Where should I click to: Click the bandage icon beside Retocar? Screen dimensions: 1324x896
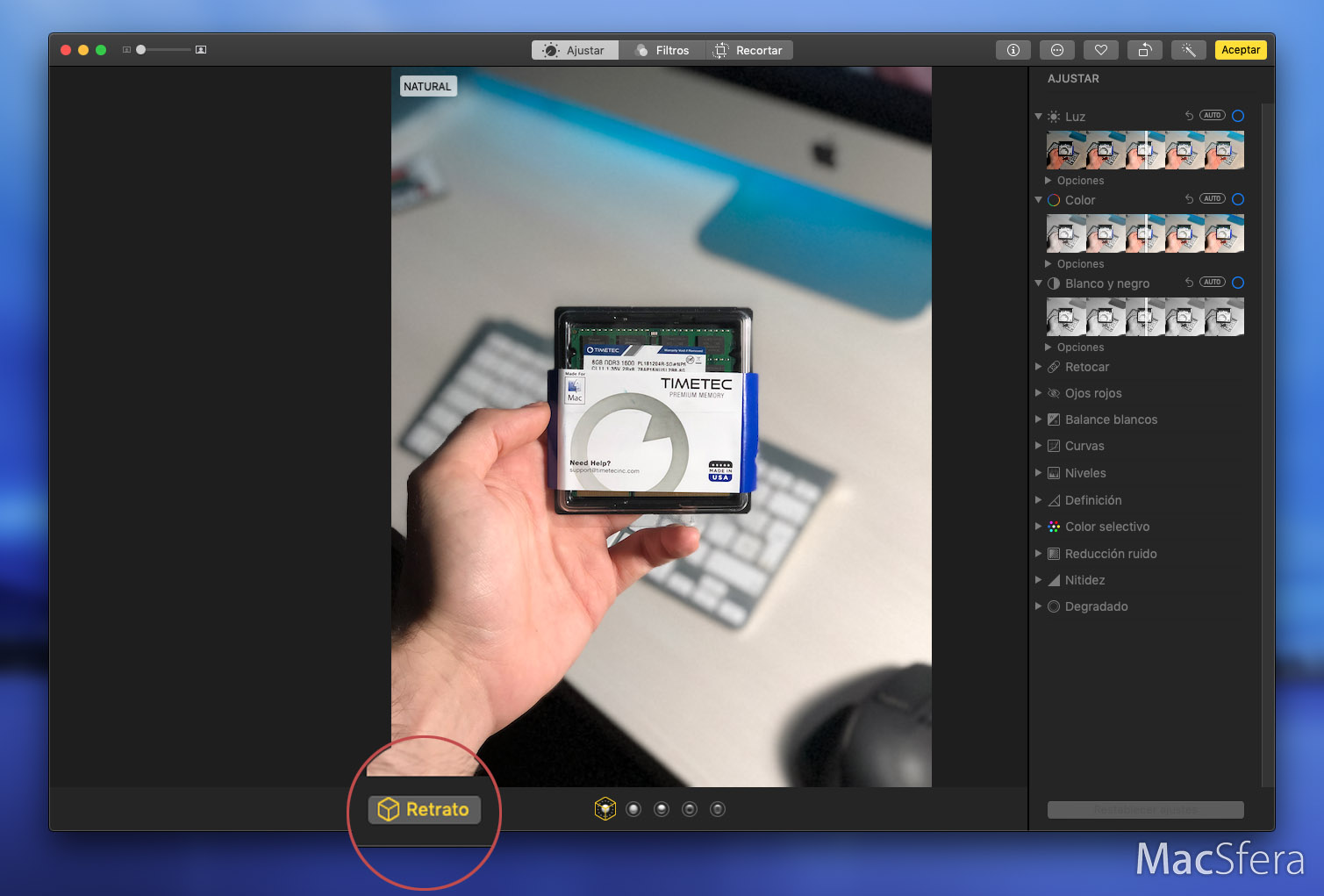(1054, 367)
